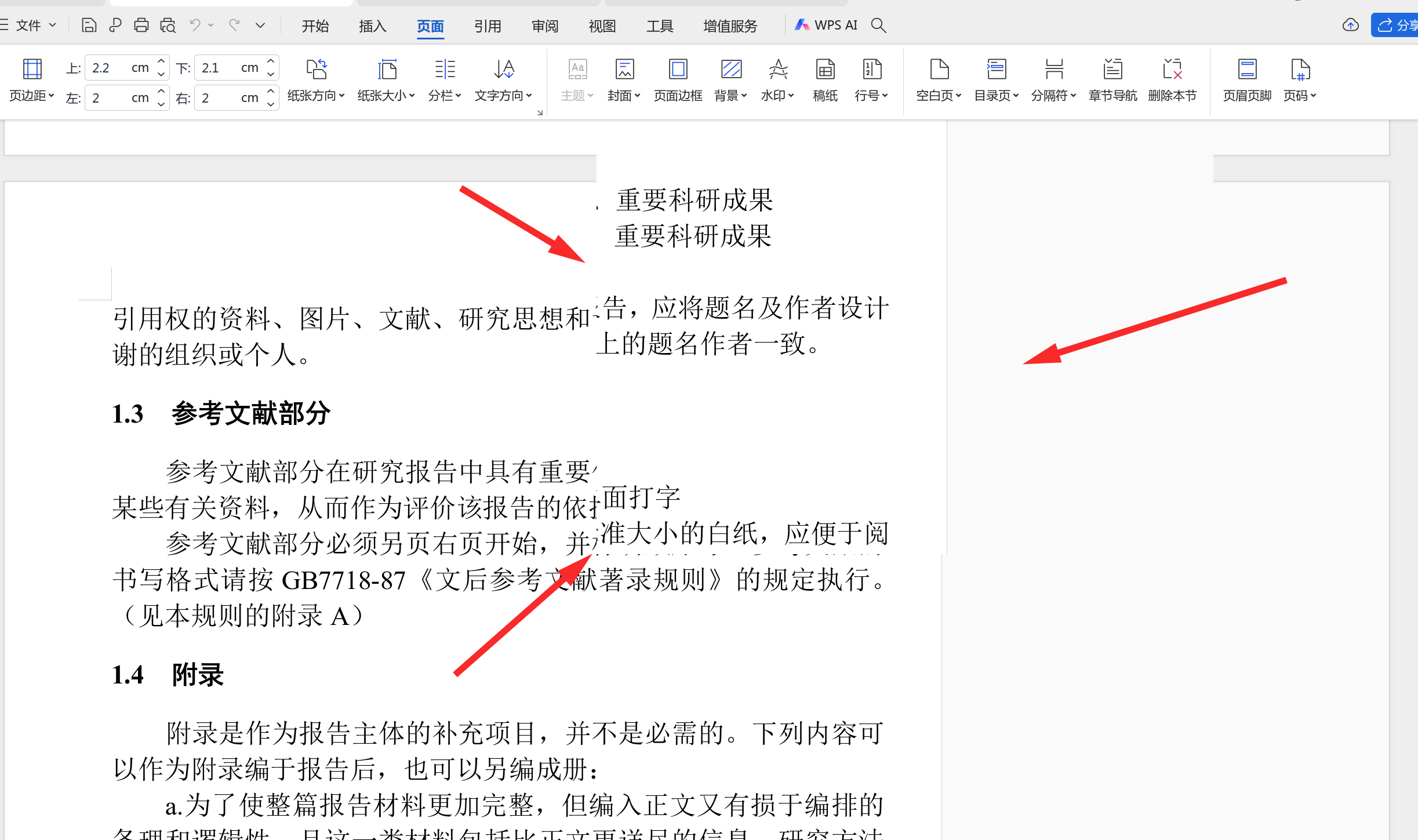This screenshot has width=1418, height=840.
Task: Open the 工具 tab
Action: point(660,26)
